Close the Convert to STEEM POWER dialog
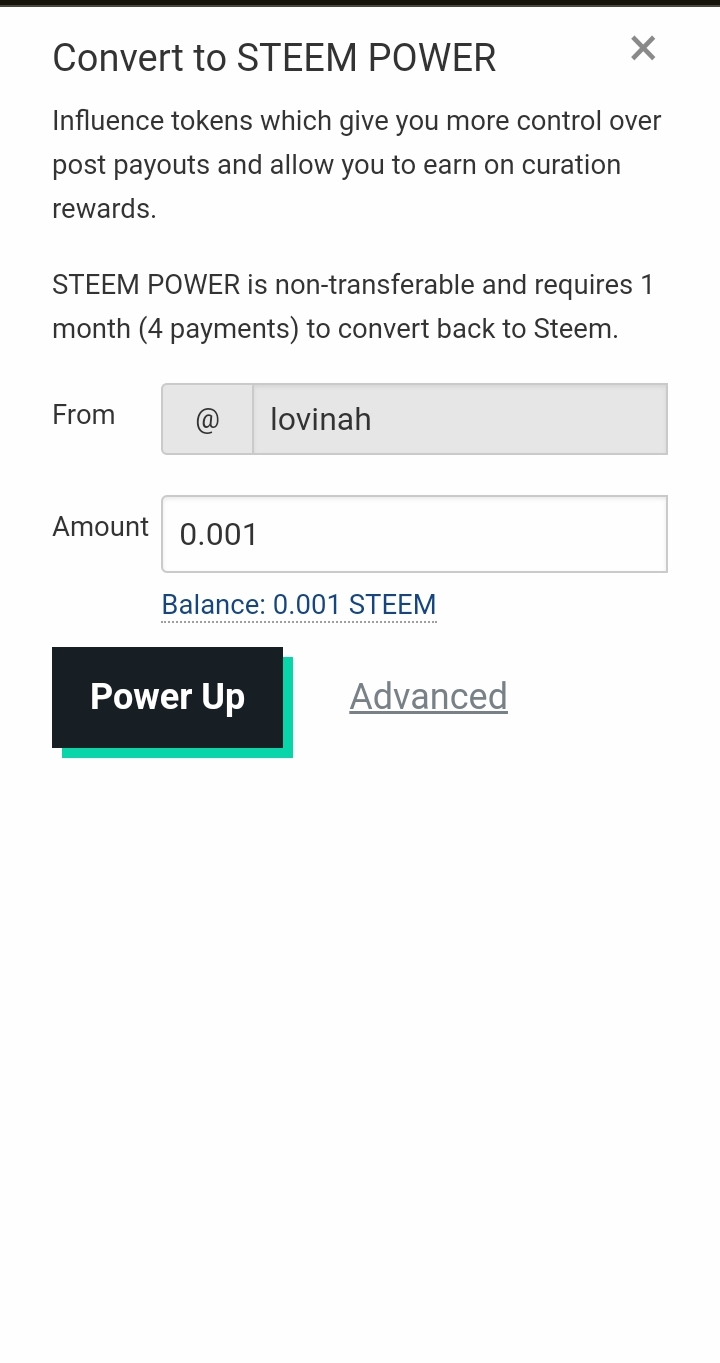Image resolution: width=720 pixels, height=1363 pixels. [643, 48]
